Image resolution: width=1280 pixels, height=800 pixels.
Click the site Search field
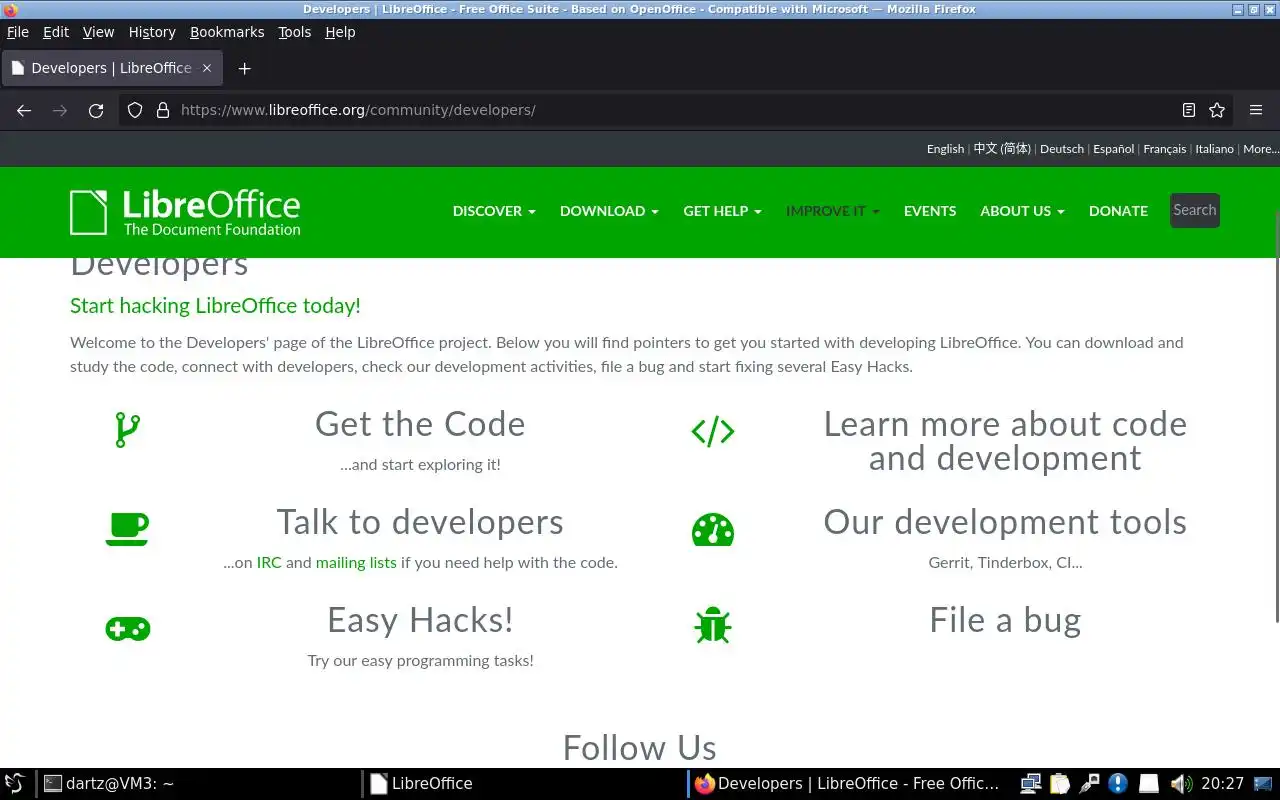tap(1195, 210)
